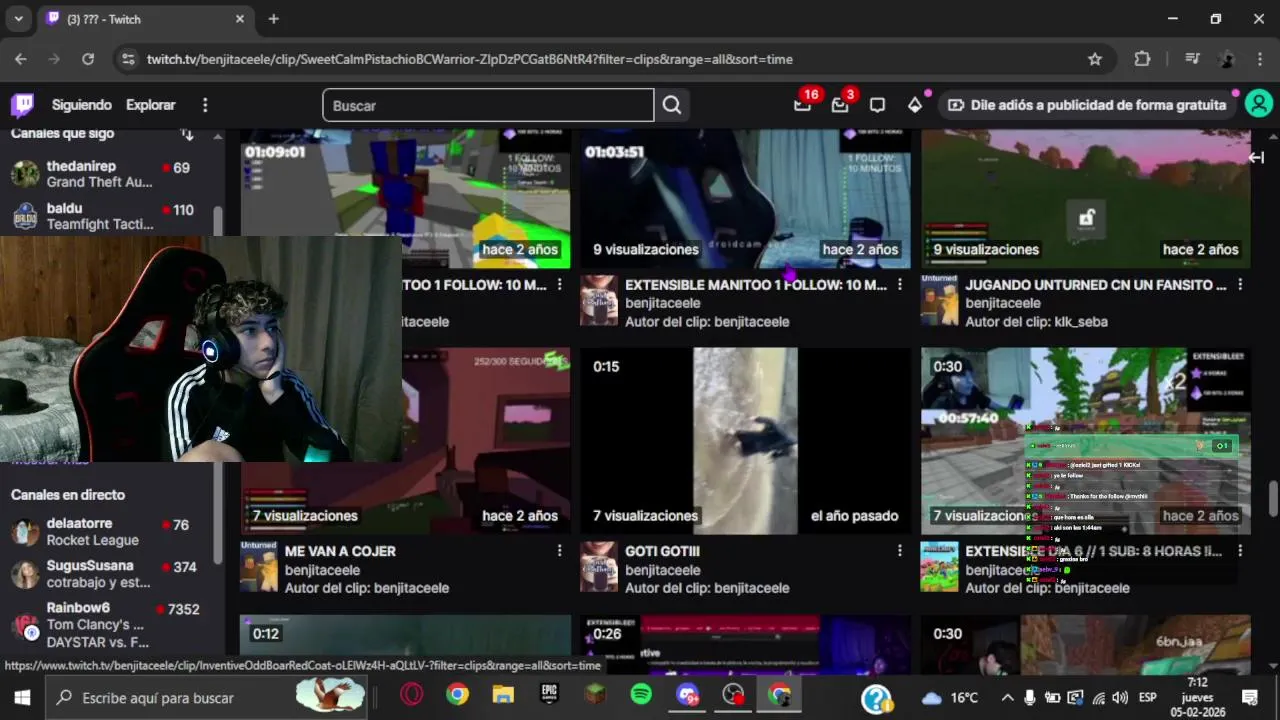The width and height of the screenshot is (1280, 720).
Task: Open Epic Games launcher from taskbar
Action: tap(549, 695)
